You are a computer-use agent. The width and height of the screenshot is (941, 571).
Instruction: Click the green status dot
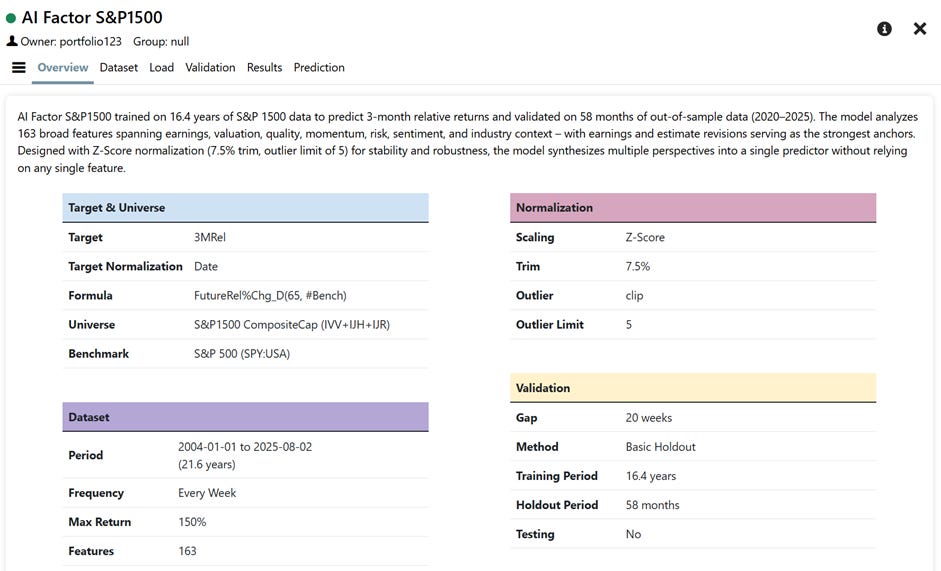click(10, 18)
